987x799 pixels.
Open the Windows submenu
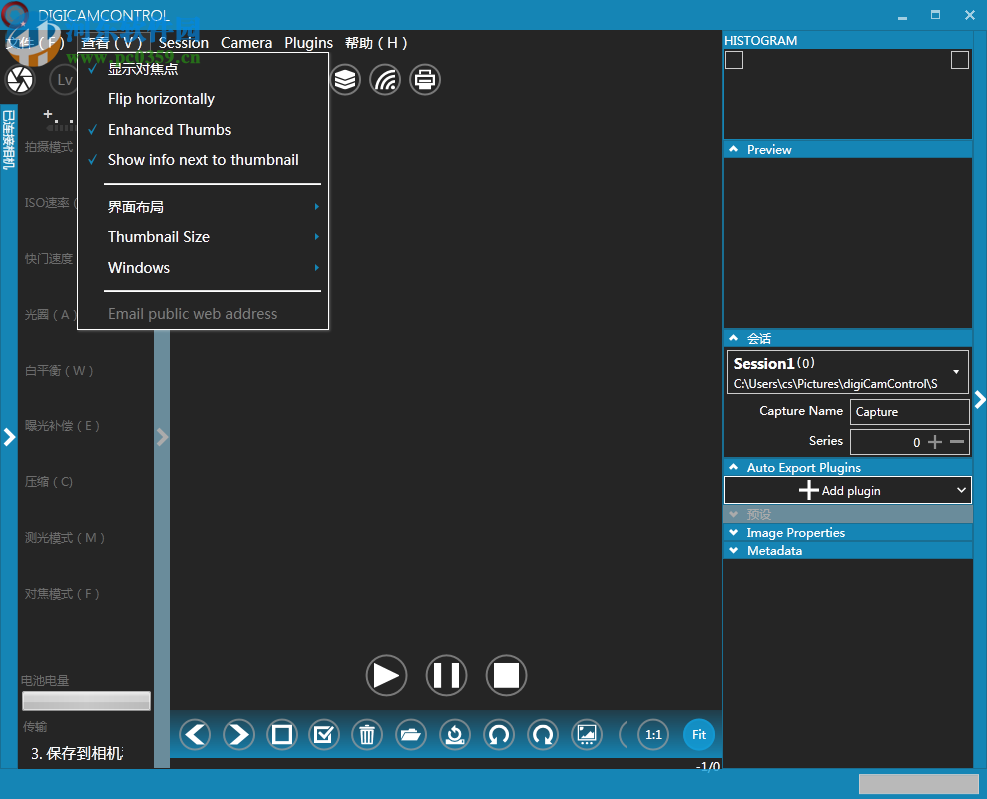point(138,267)
